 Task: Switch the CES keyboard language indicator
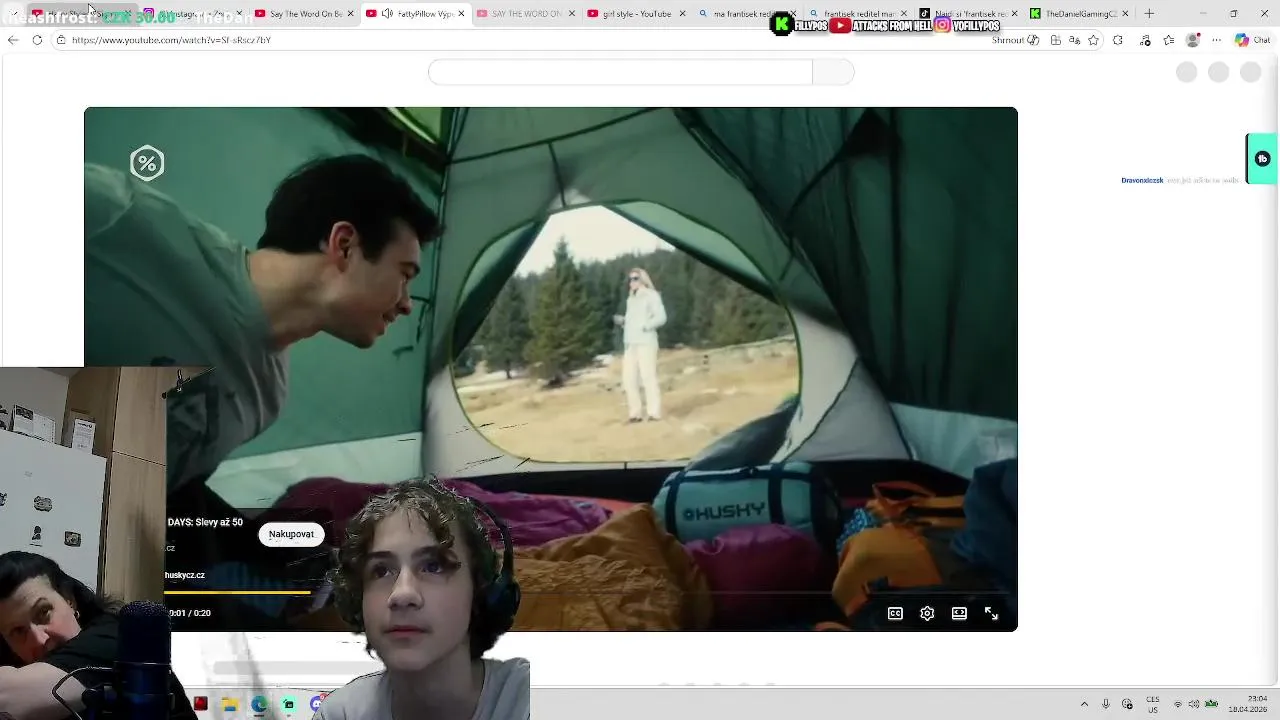click(x=1153, y=704)
